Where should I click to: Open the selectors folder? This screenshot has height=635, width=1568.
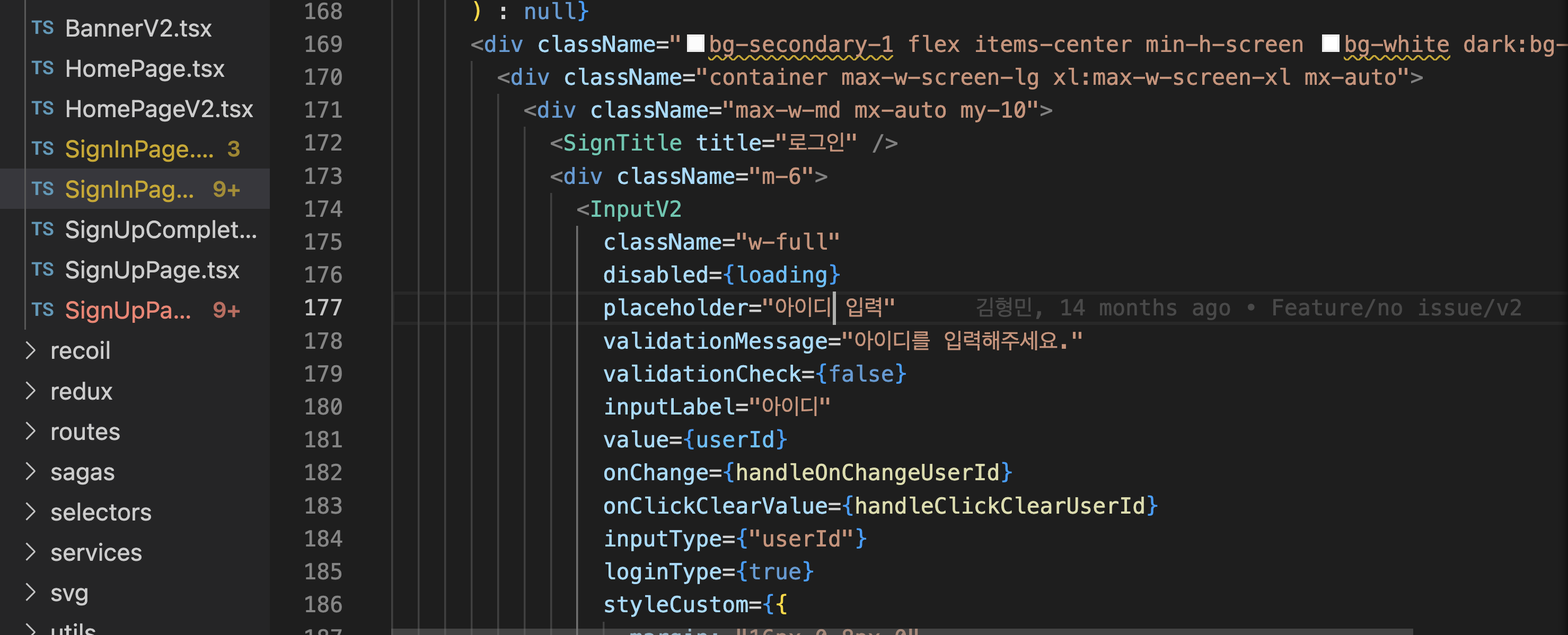(100, 512)
